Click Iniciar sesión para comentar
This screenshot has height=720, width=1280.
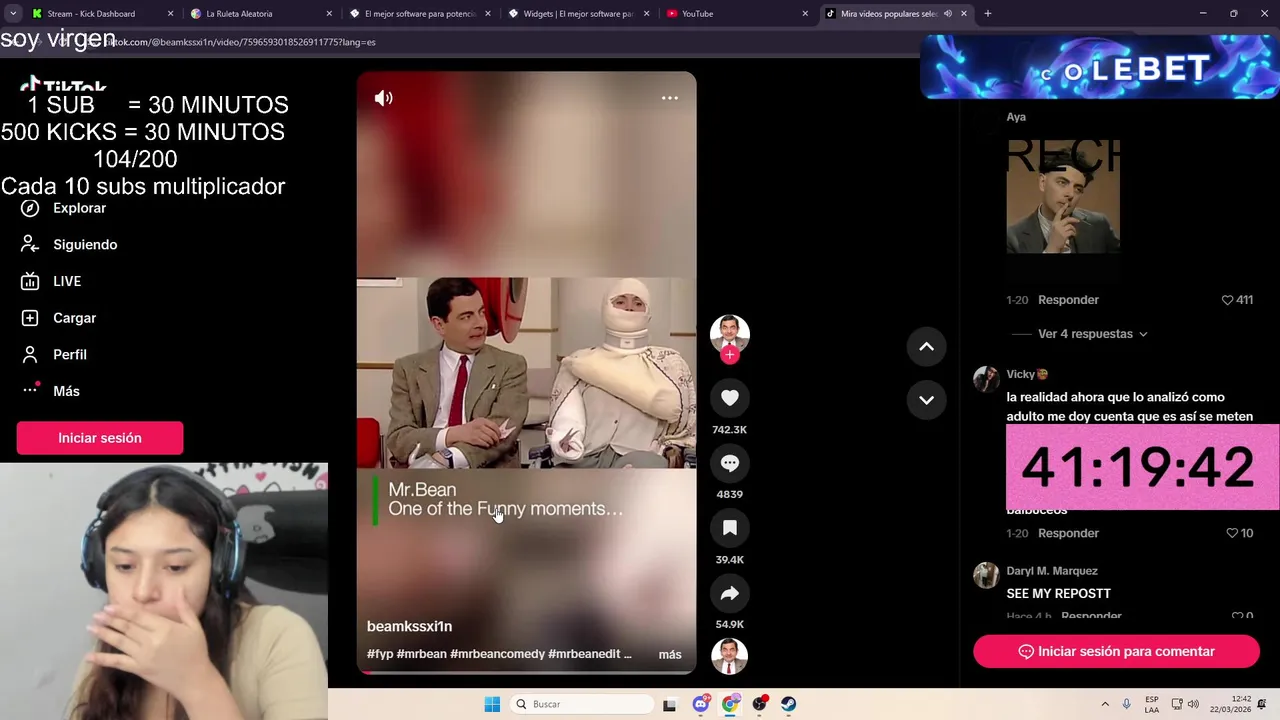(1116, 651)
